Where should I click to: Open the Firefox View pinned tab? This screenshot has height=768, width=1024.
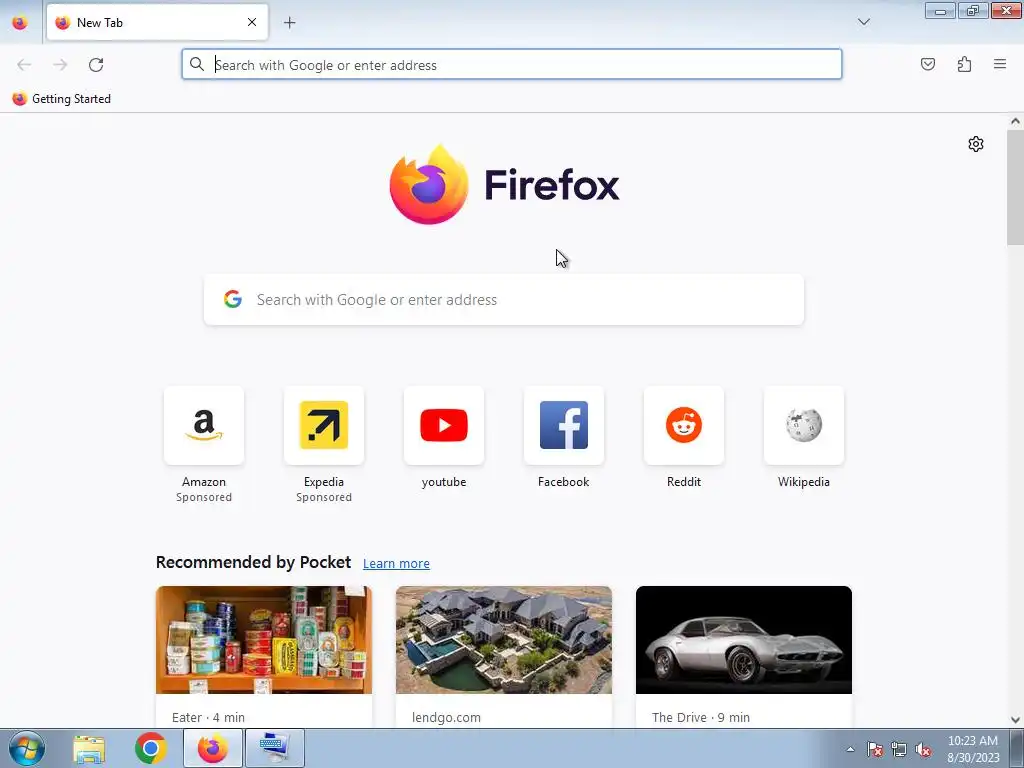(x=20, y=23)
